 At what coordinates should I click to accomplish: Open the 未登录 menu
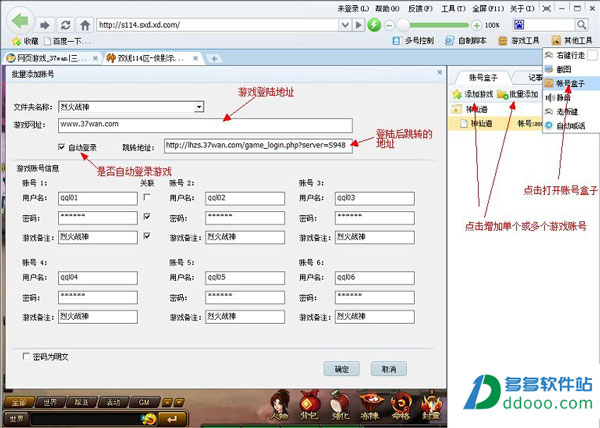(x=353, y=8)
